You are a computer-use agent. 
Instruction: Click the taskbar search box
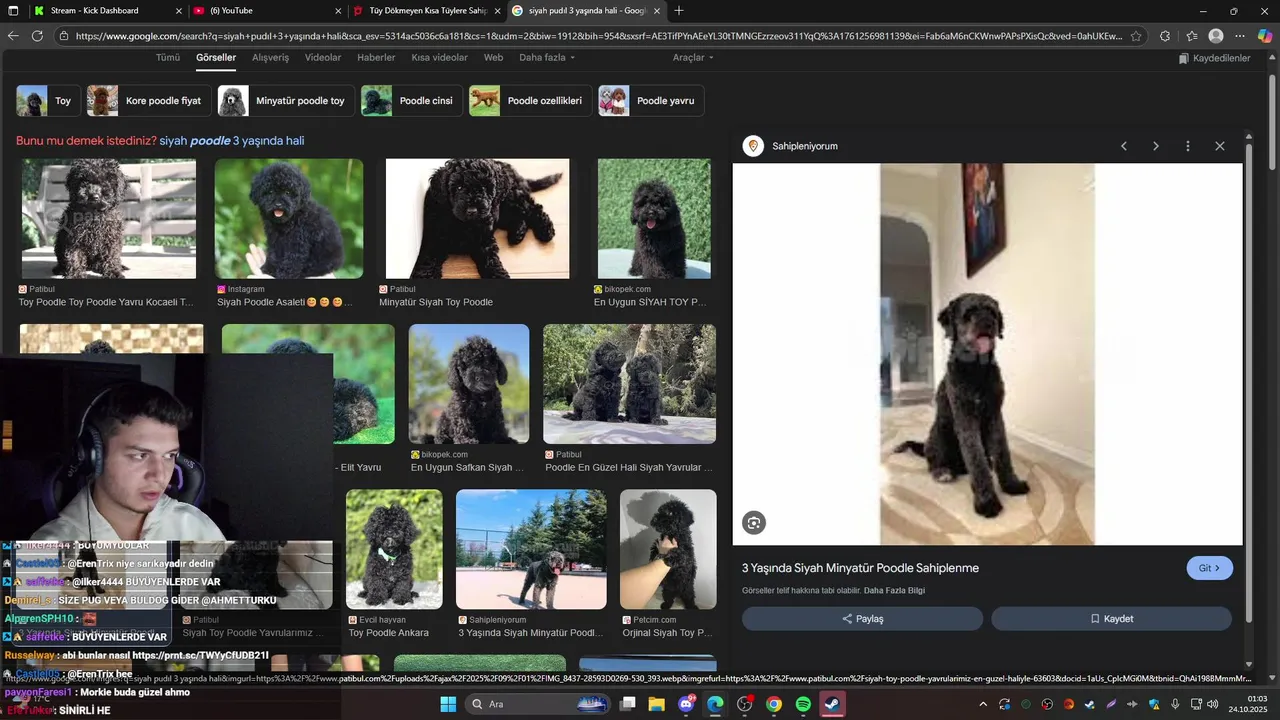pyautogui.click(x=540, y=704)
